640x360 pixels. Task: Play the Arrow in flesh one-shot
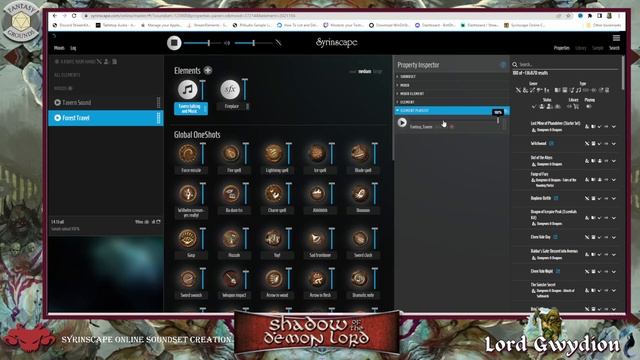point(317,278)
